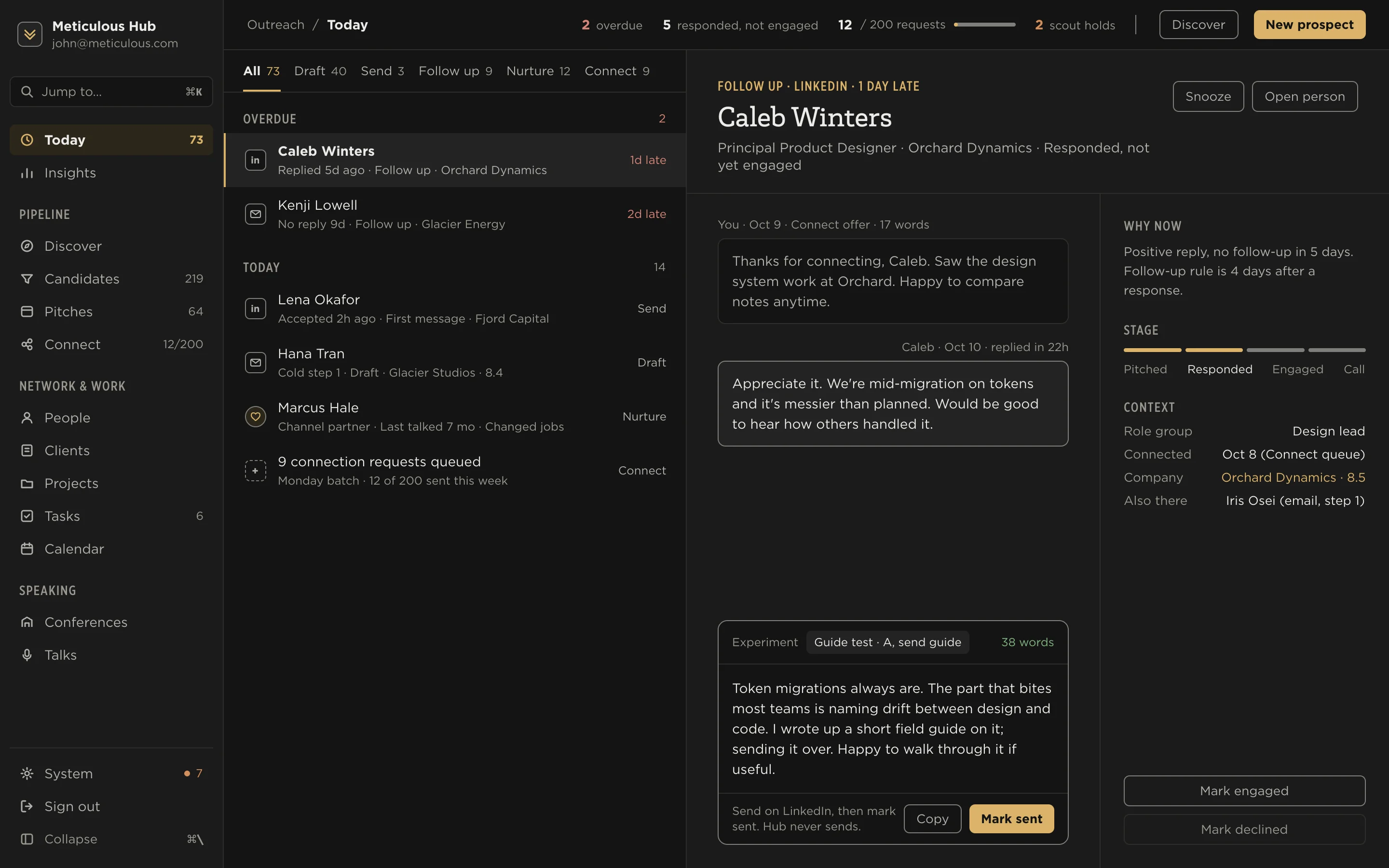The width and height of the screenshot is (1389, 868).
Task: Open the Nurture 12 tab
Action: point(538,70)
